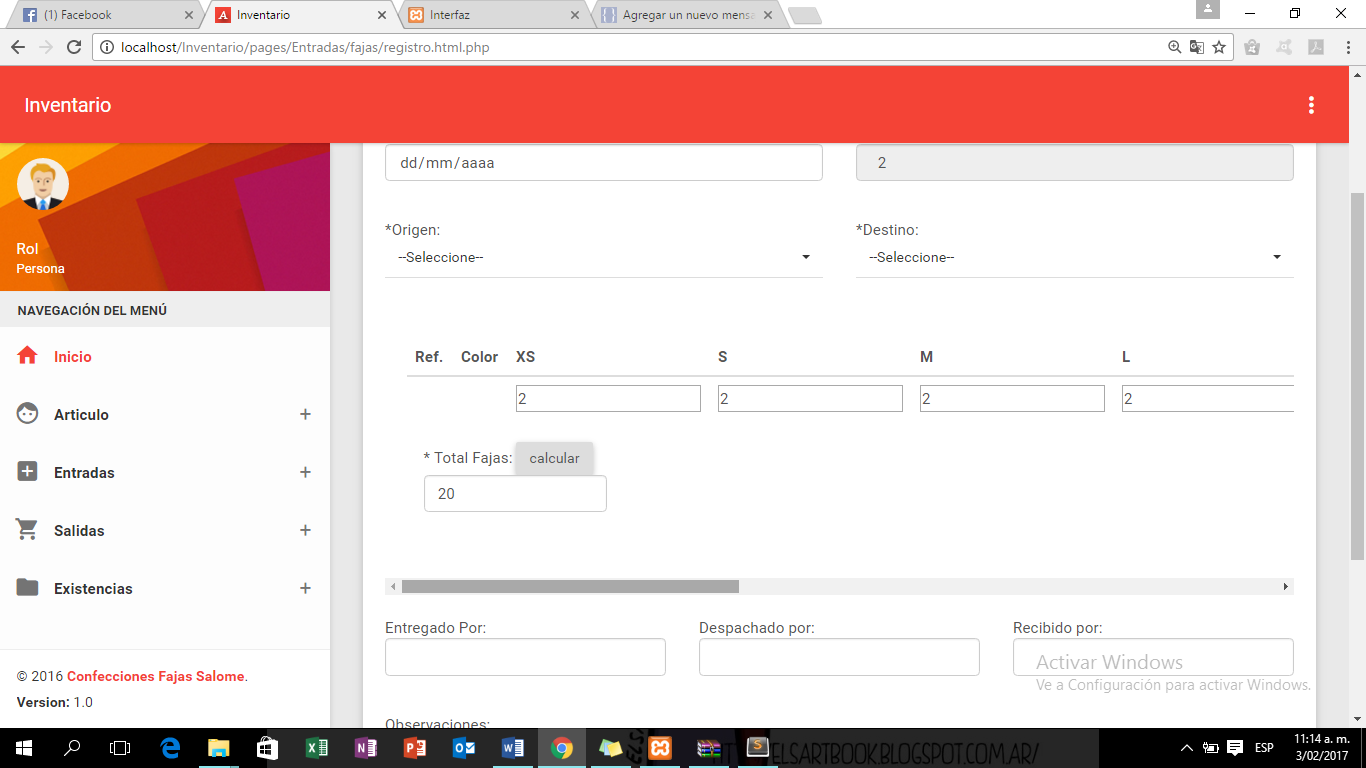
Task: Click the right arrow of the horizontal scrollbar
Action: (x=1286, y=587)
